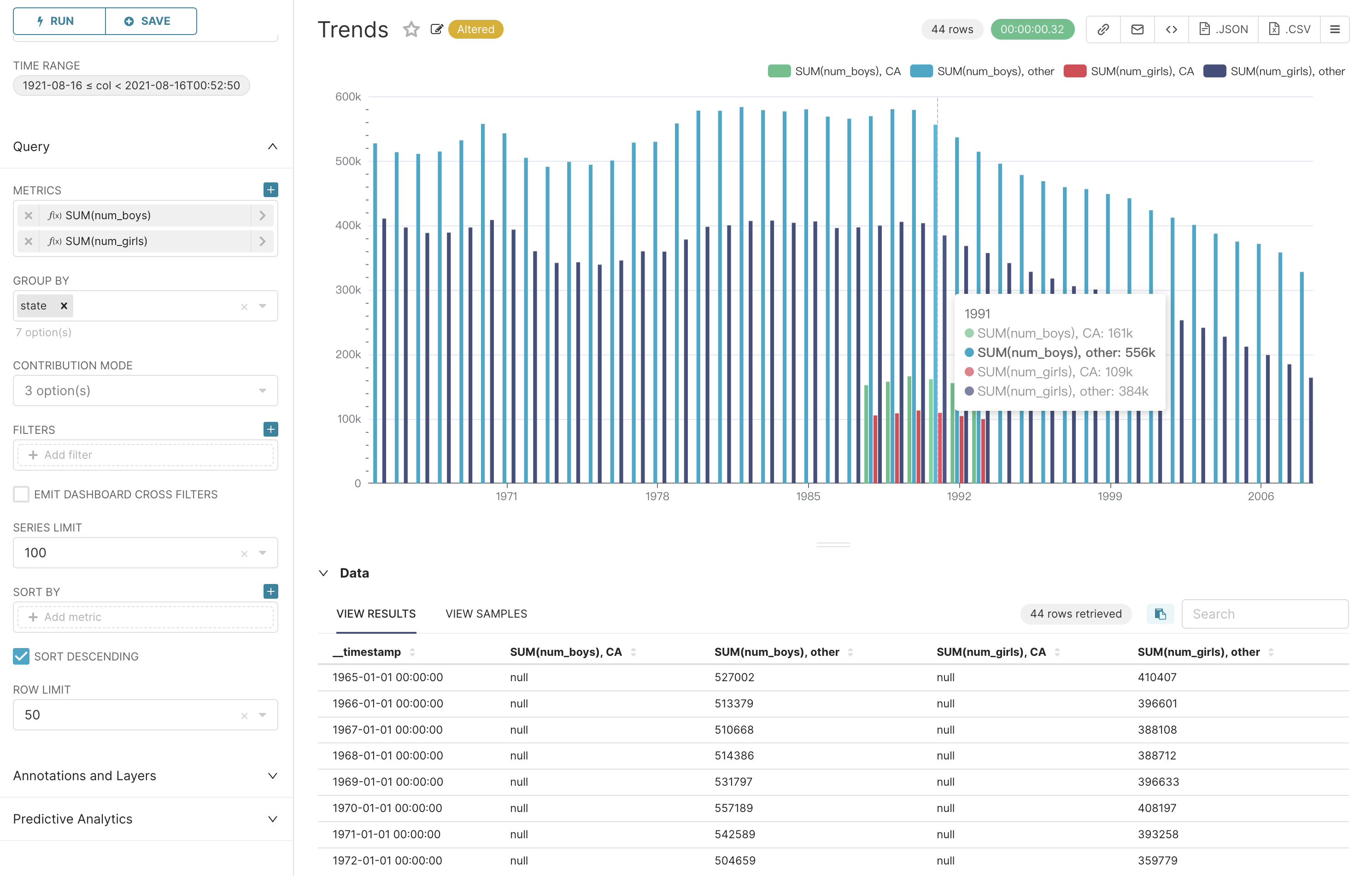
Task: Favorite the Trends chart with the star
Action: click(411, 29)
